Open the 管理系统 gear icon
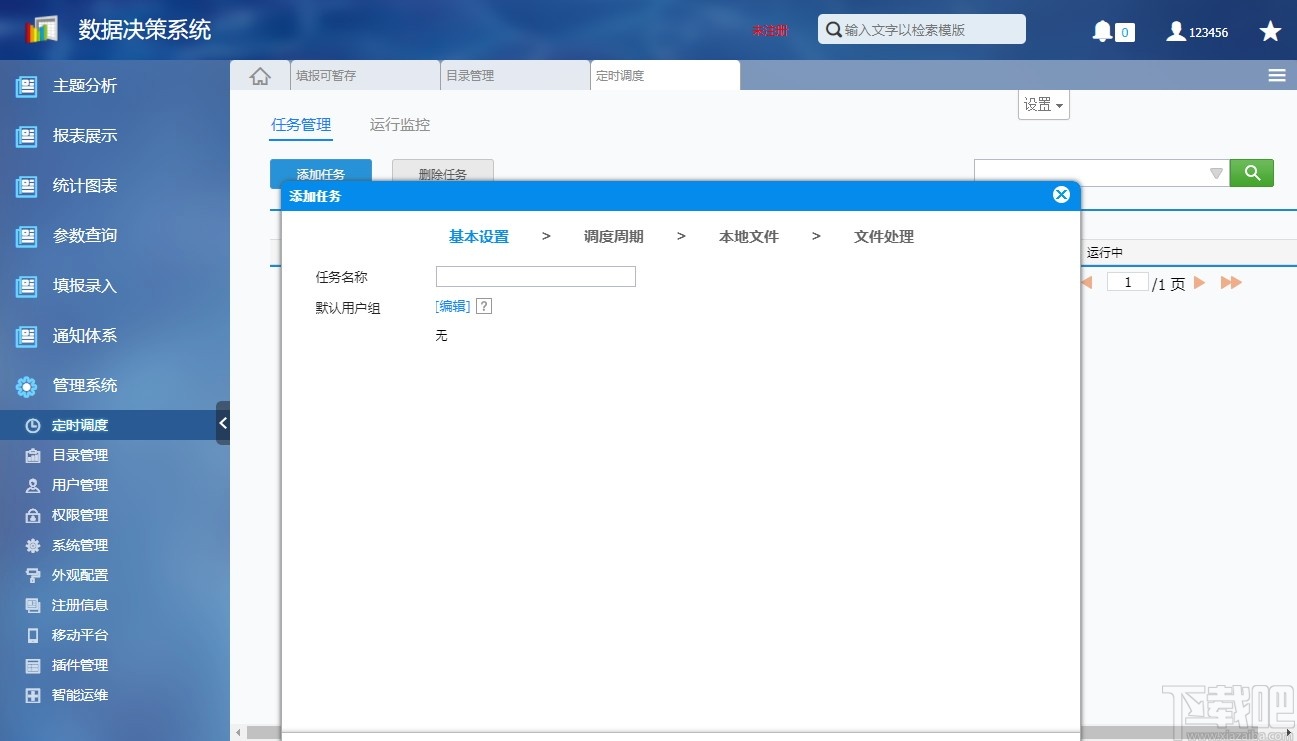 (x=24, y=385)
